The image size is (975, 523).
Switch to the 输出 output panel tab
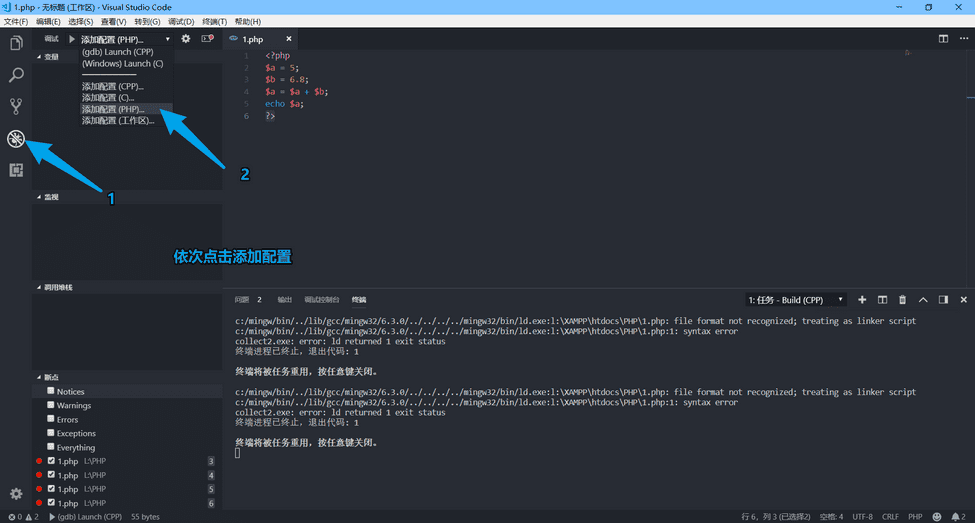285,300
